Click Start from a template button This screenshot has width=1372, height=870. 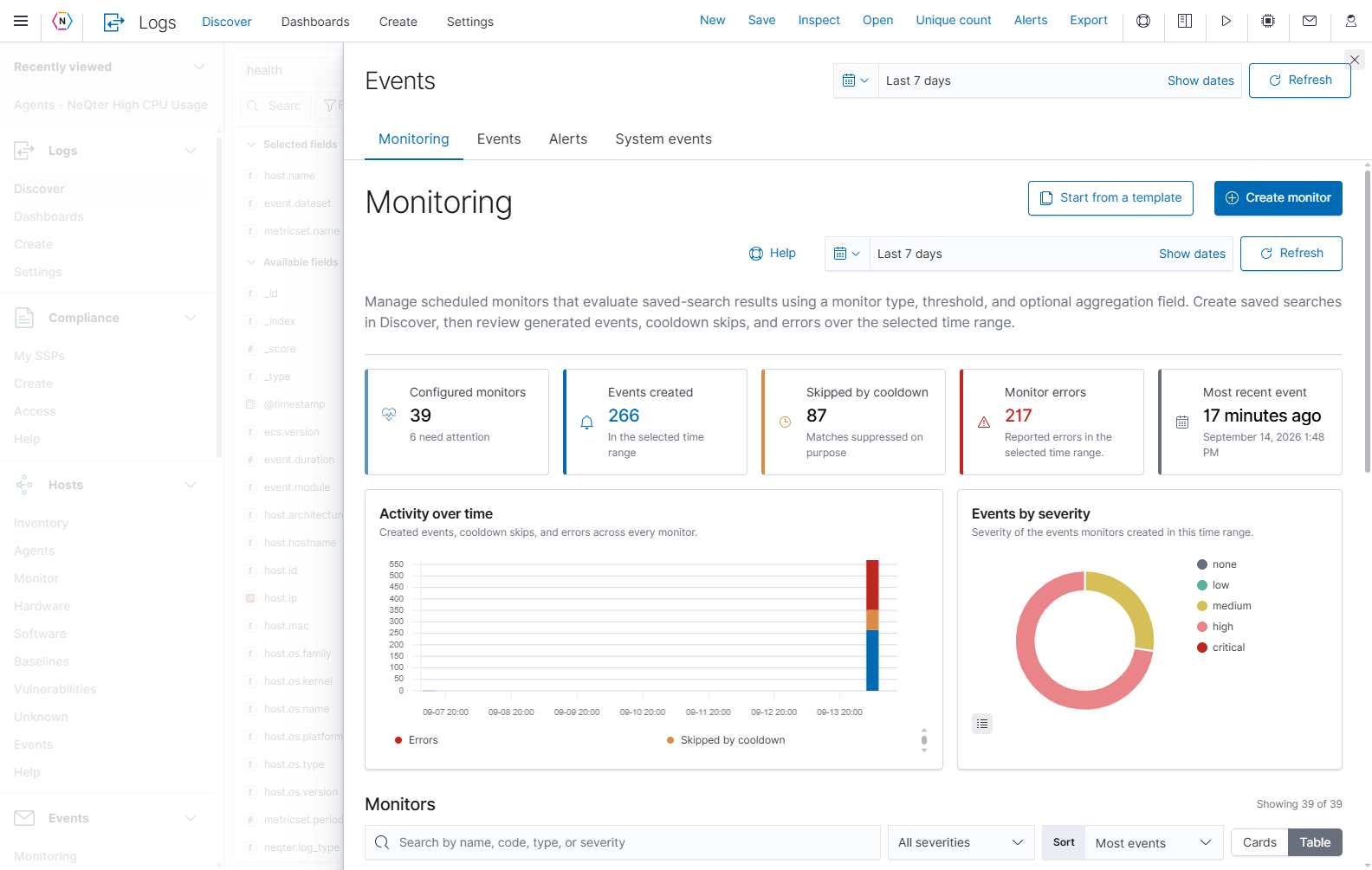point(1110,198)
